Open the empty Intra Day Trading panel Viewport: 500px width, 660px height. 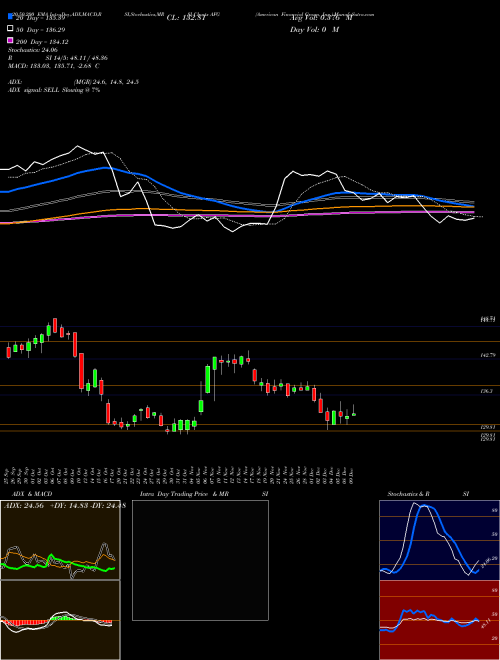[200, 560]
